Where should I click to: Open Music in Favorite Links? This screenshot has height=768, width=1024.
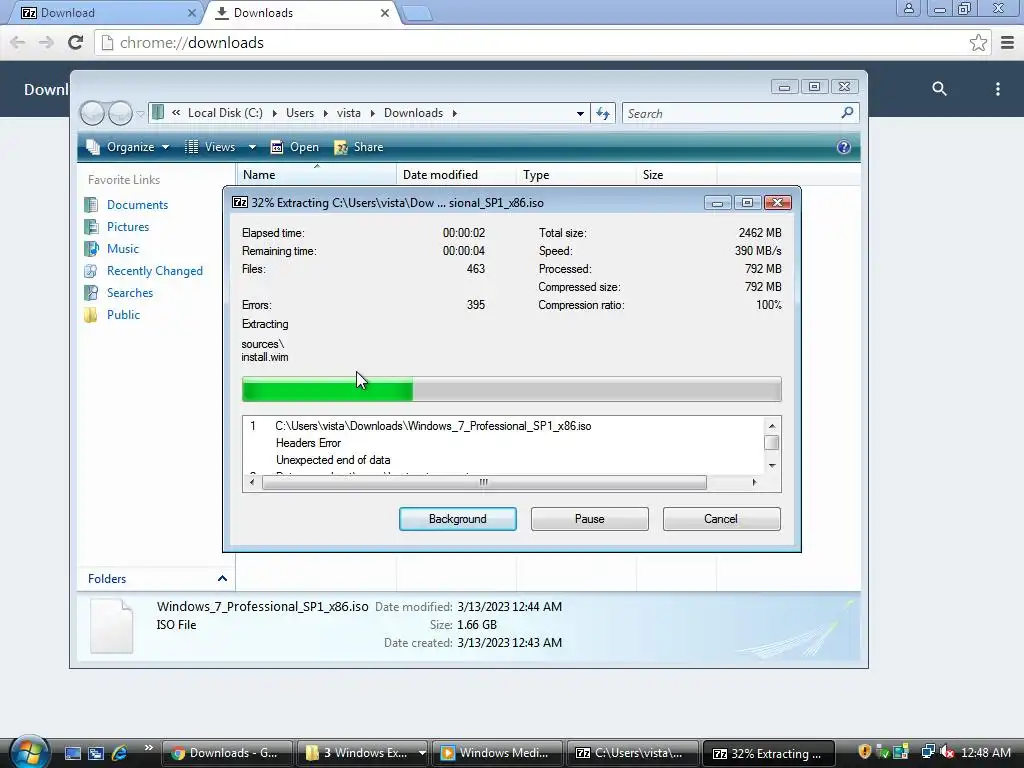click(123, 249)
